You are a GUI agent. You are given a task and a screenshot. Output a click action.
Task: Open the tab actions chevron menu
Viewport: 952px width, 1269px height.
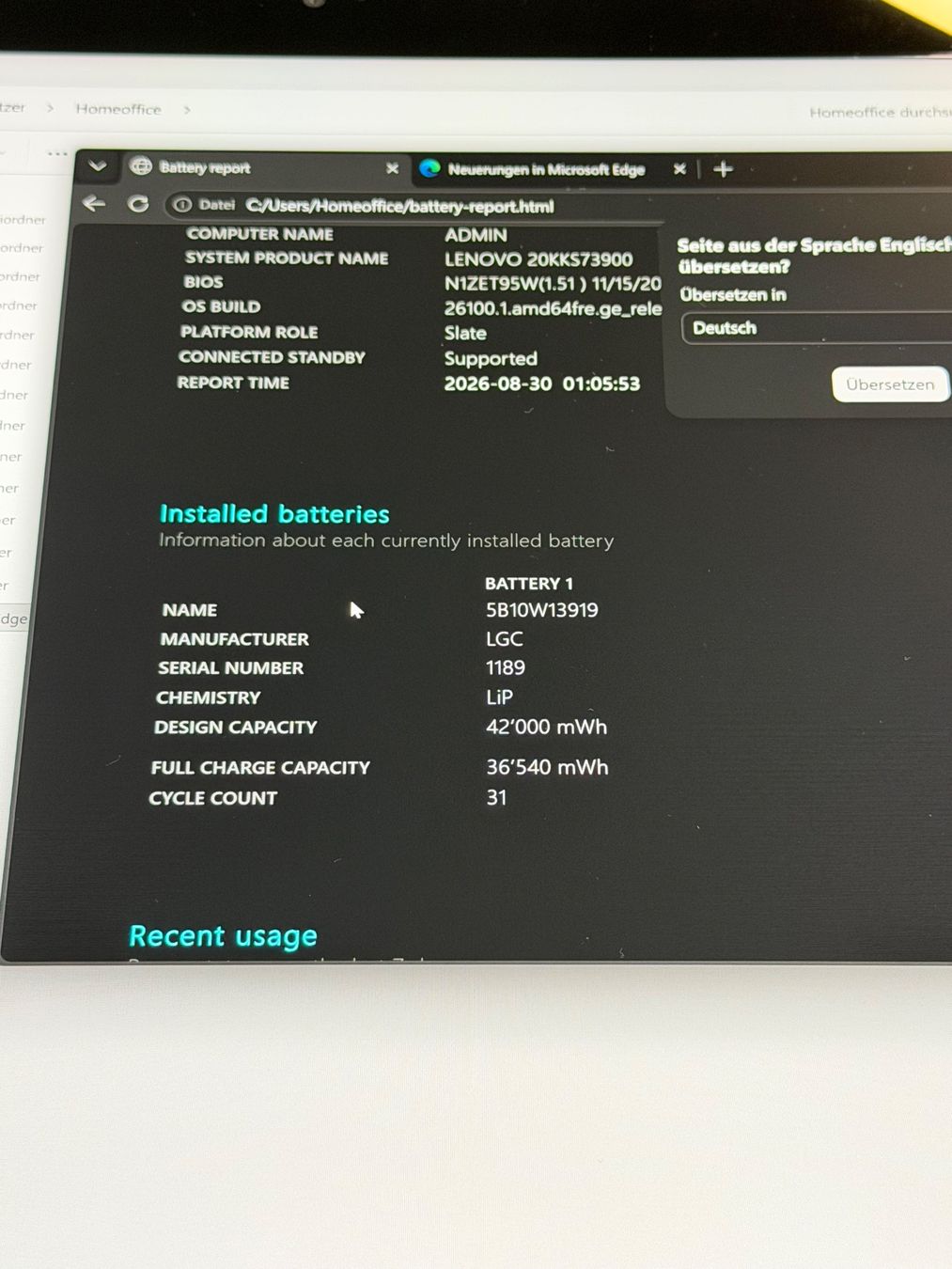(98, 166)
